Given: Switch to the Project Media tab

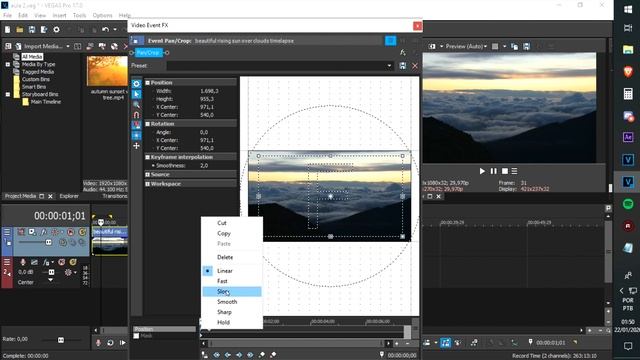Looking at the screenshot, I should coord(20,196).
